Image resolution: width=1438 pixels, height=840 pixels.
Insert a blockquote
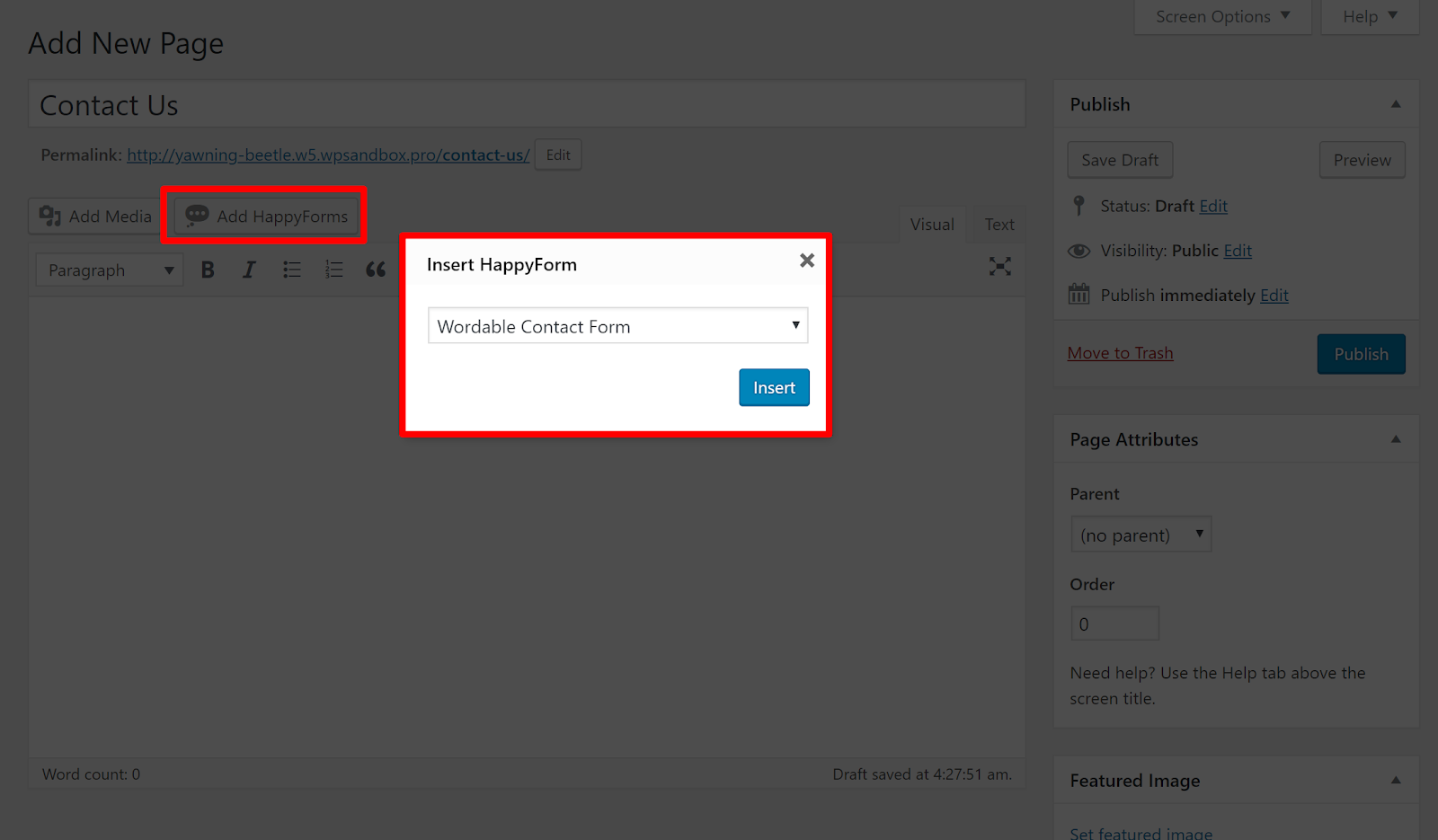pyautogui.click(x=376, y=269)
